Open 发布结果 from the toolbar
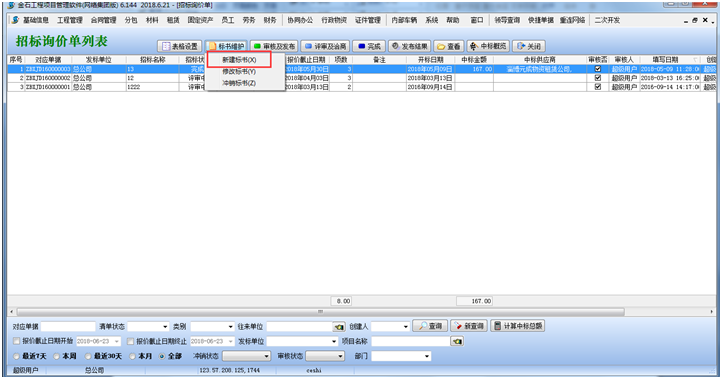The height and width of the screenshot is (379, 722). coord(410,47)
